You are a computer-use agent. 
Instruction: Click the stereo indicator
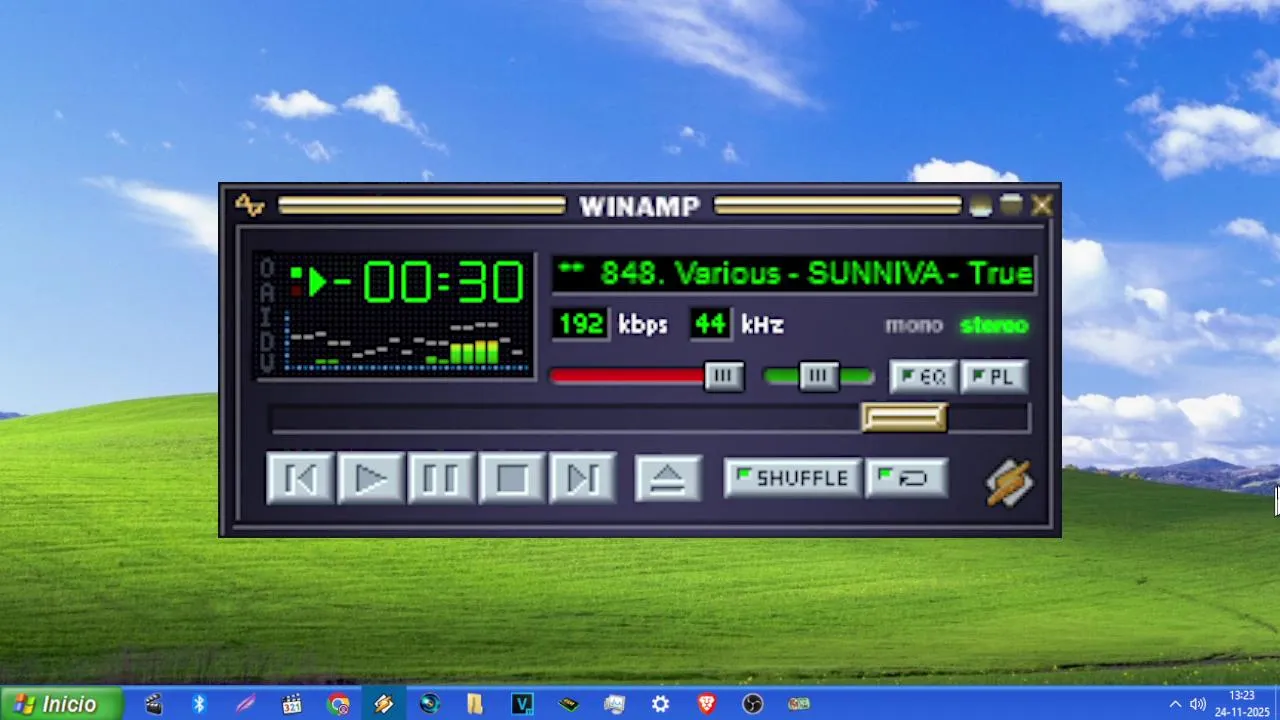point(994,325)
